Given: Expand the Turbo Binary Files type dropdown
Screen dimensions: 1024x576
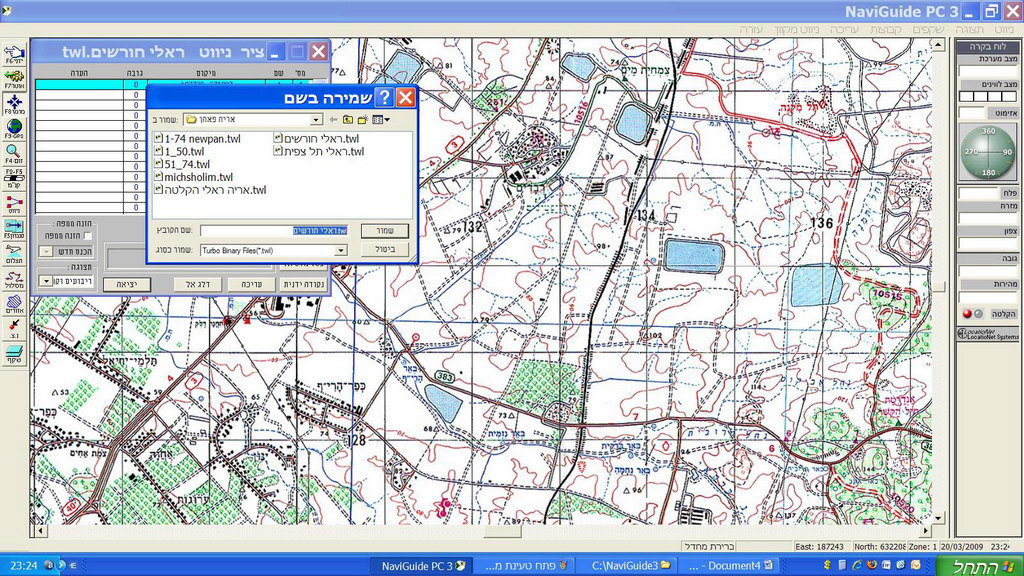Looking at the screenshot, I should tap(340, 250).
